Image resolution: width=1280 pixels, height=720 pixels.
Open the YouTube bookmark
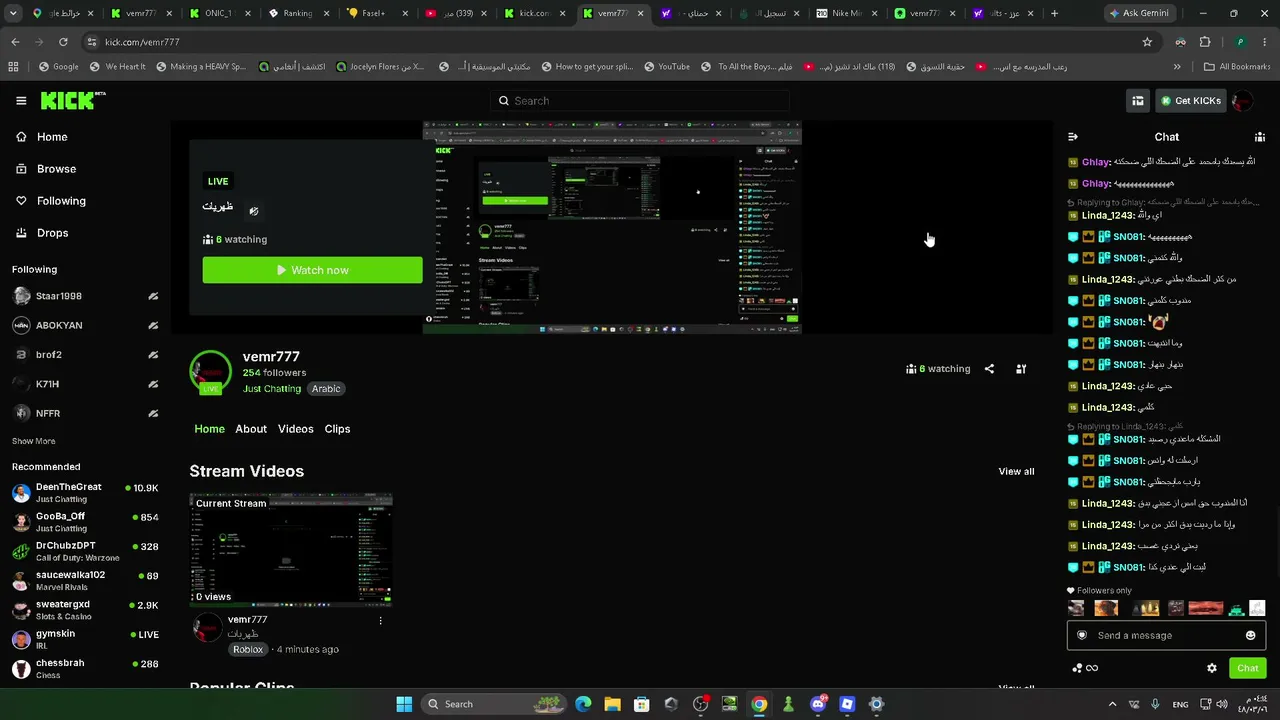(x=667, y=67)
